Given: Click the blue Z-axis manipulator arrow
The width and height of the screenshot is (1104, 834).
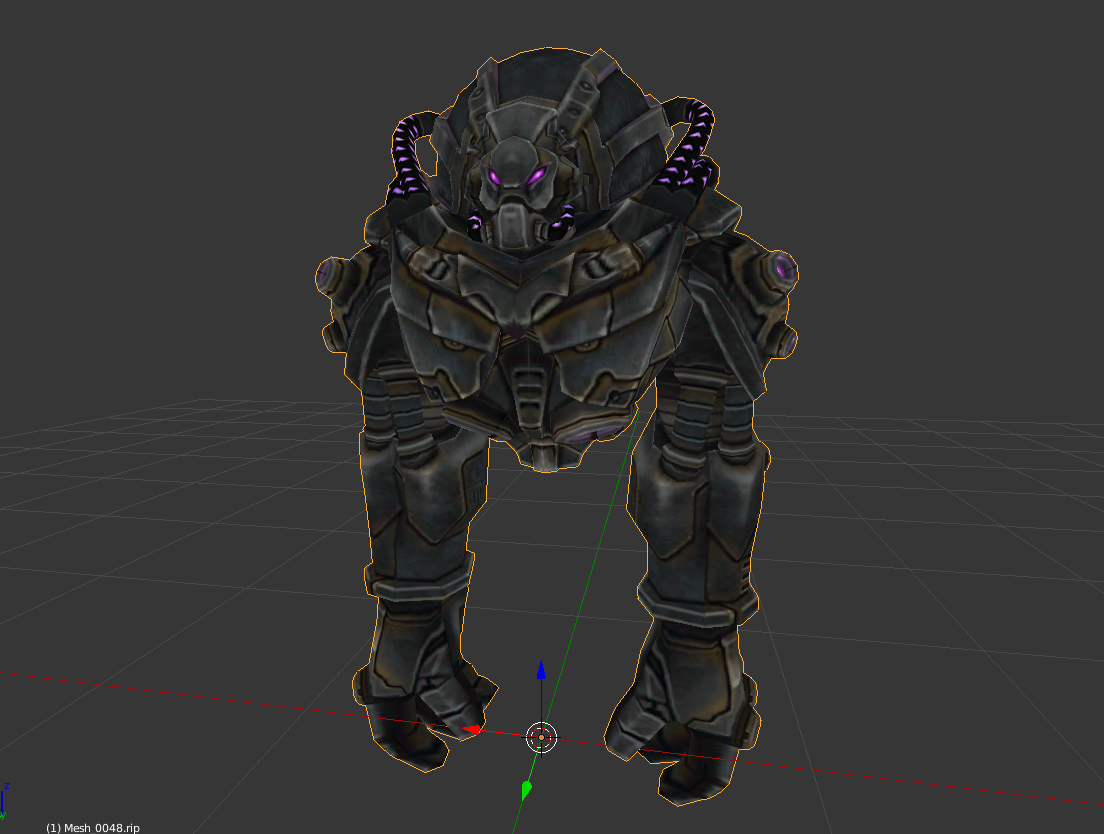Looking at the screenshot, I should pyautogui.click(x=541, y=669).
